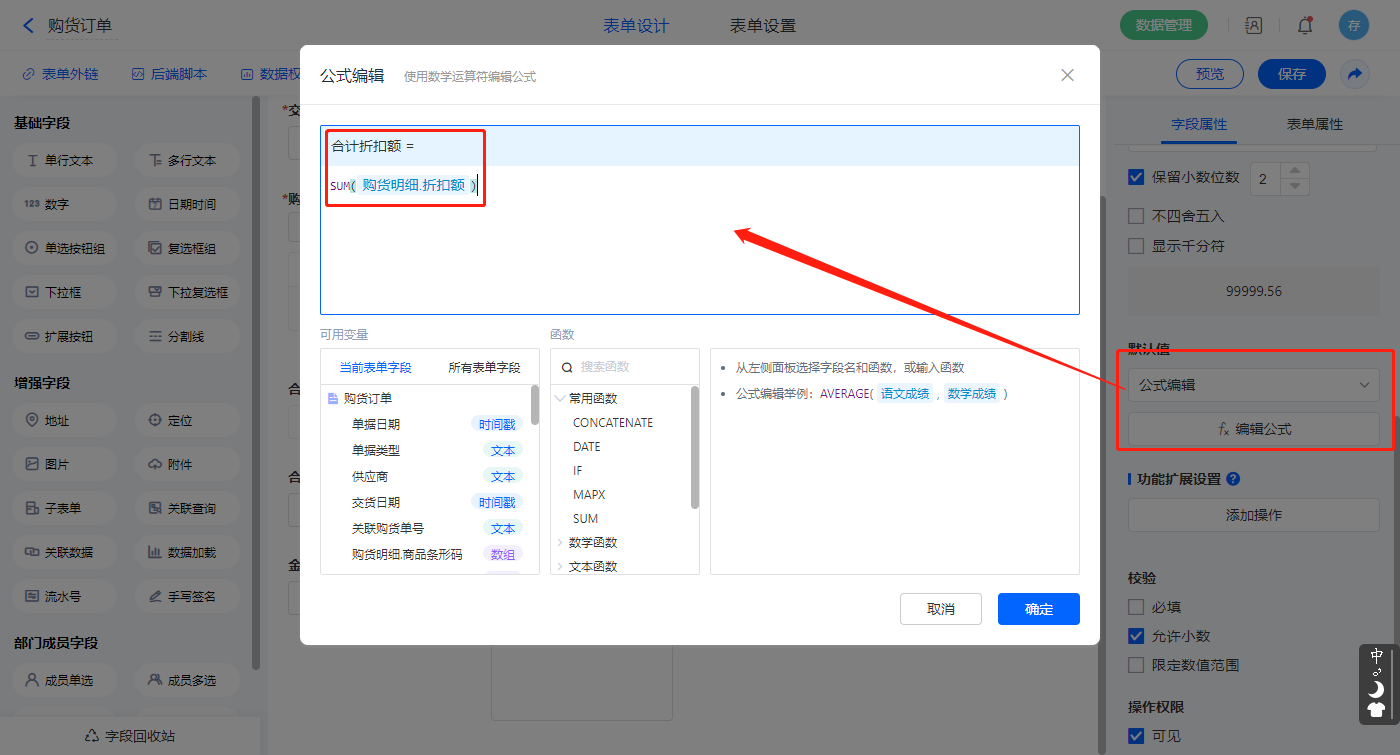Enable the 显示千分符 checkbox
Viewport: 1400px width, 755px height.
[1136, 246]
